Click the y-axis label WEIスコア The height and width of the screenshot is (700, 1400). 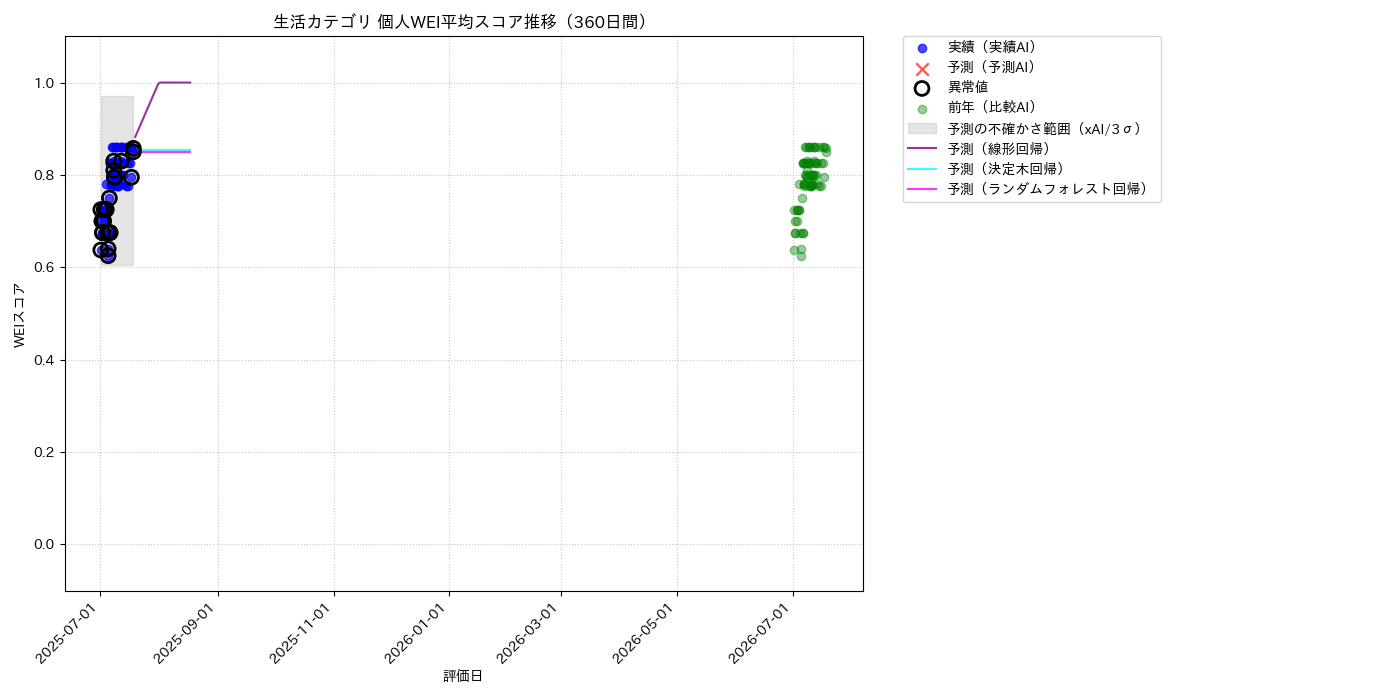pyautogui.click(x=20, y=314)
